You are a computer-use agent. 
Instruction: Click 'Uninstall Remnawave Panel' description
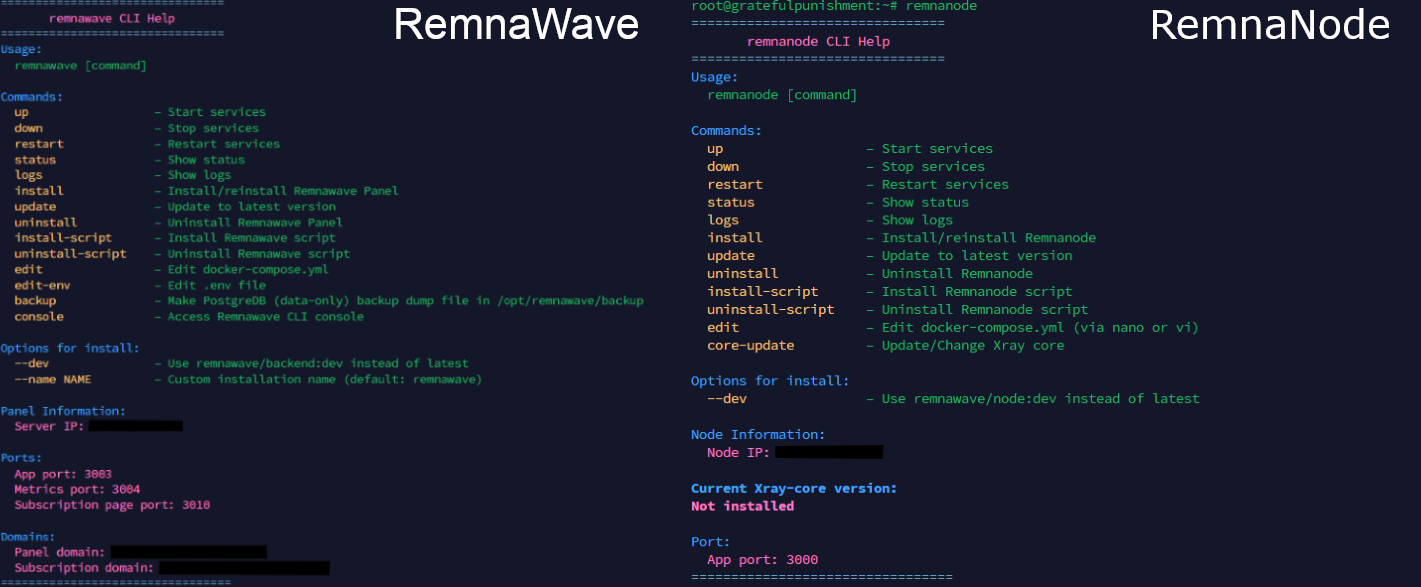point(255,222)
